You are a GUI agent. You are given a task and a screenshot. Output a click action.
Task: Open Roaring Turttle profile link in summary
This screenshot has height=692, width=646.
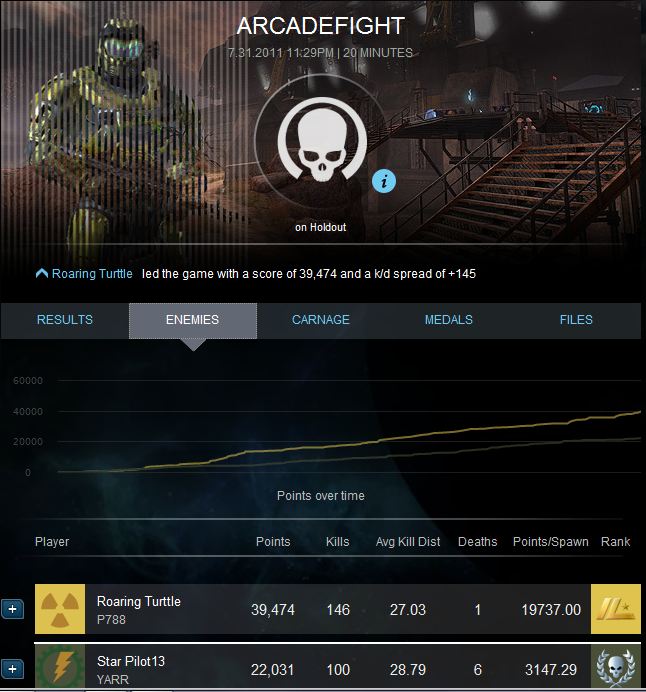coord(92,274)
